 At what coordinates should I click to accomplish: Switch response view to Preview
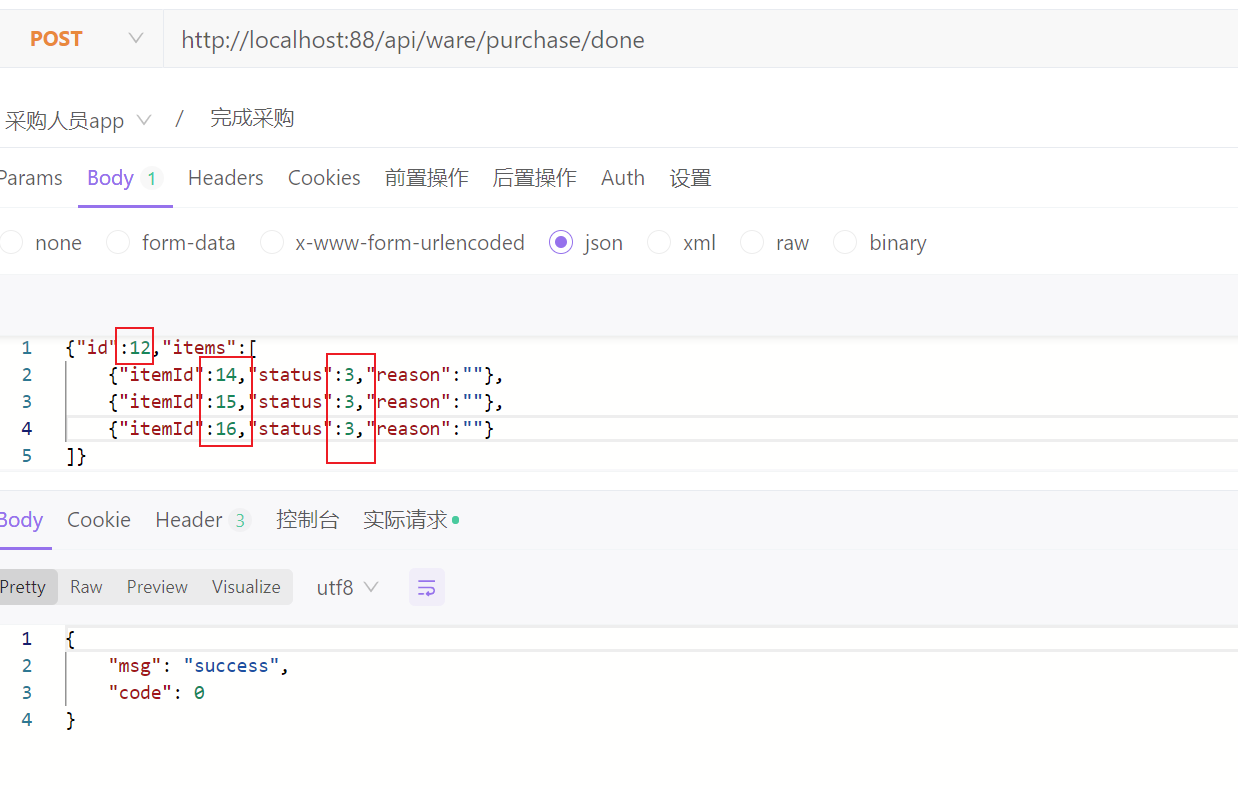[157, 587]
